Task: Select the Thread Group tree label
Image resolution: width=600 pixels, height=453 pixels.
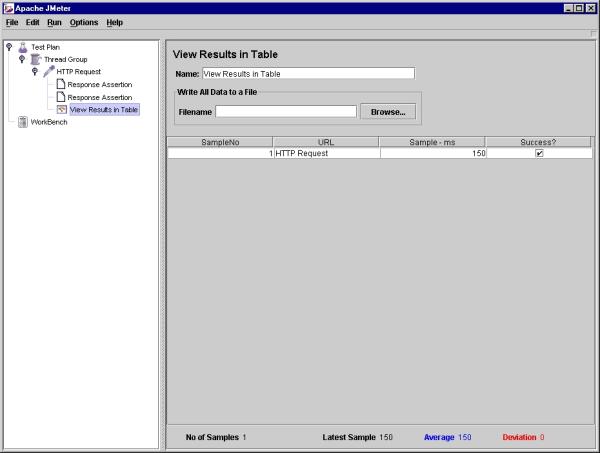Action: [x=65, y=59]
